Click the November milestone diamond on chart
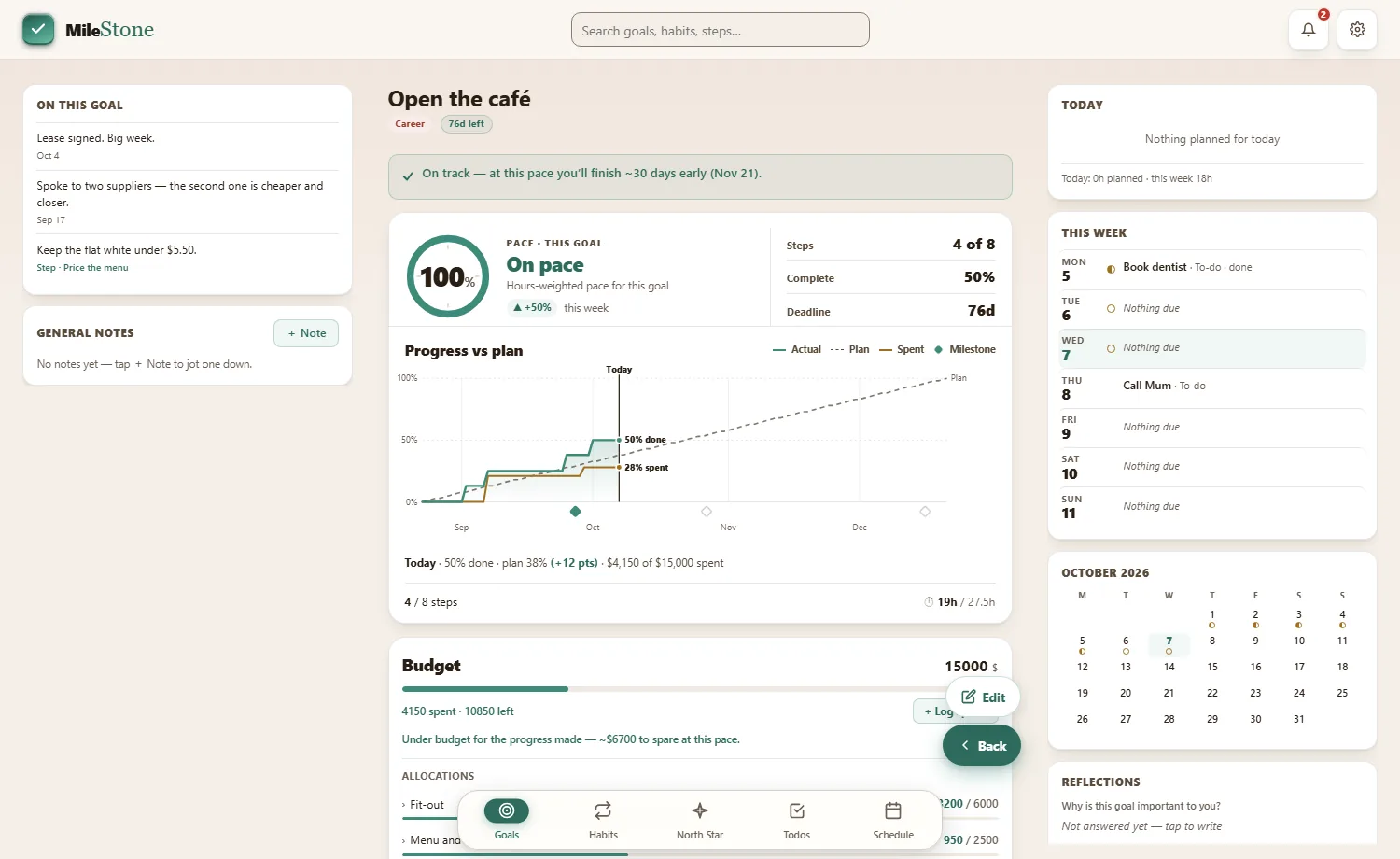This screenshot has width=1400, height=859. click(x=707, y=512)
